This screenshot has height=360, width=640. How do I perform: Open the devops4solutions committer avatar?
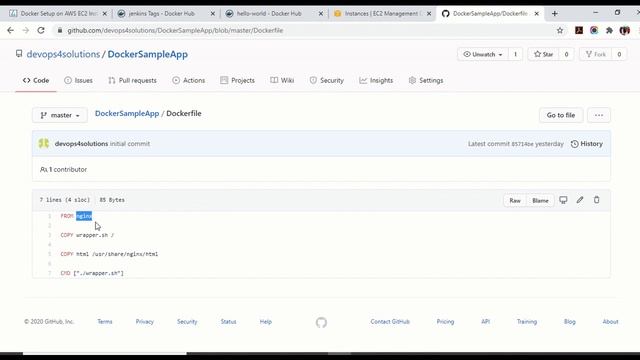(44, 144)
